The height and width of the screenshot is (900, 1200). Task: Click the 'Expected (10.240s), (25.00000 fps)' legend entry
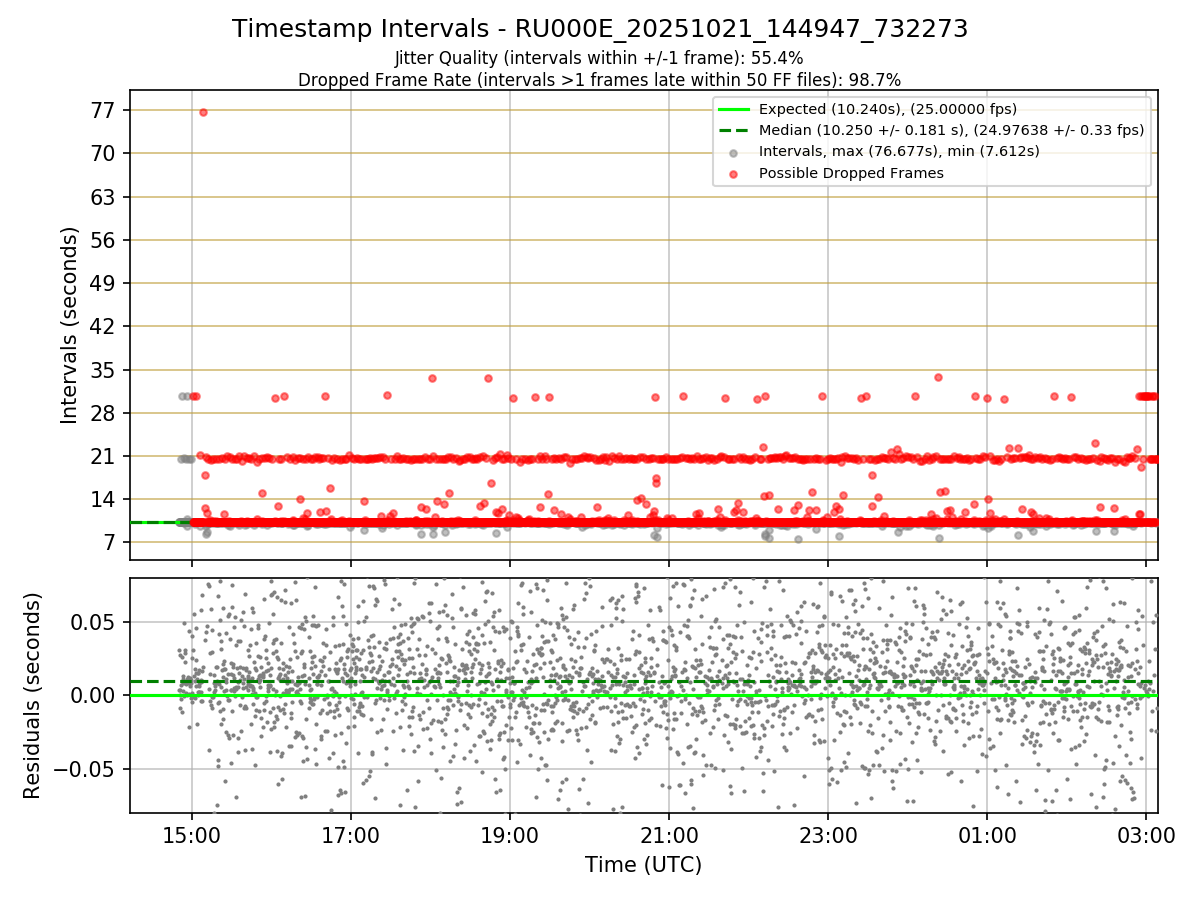coord(888,109)
